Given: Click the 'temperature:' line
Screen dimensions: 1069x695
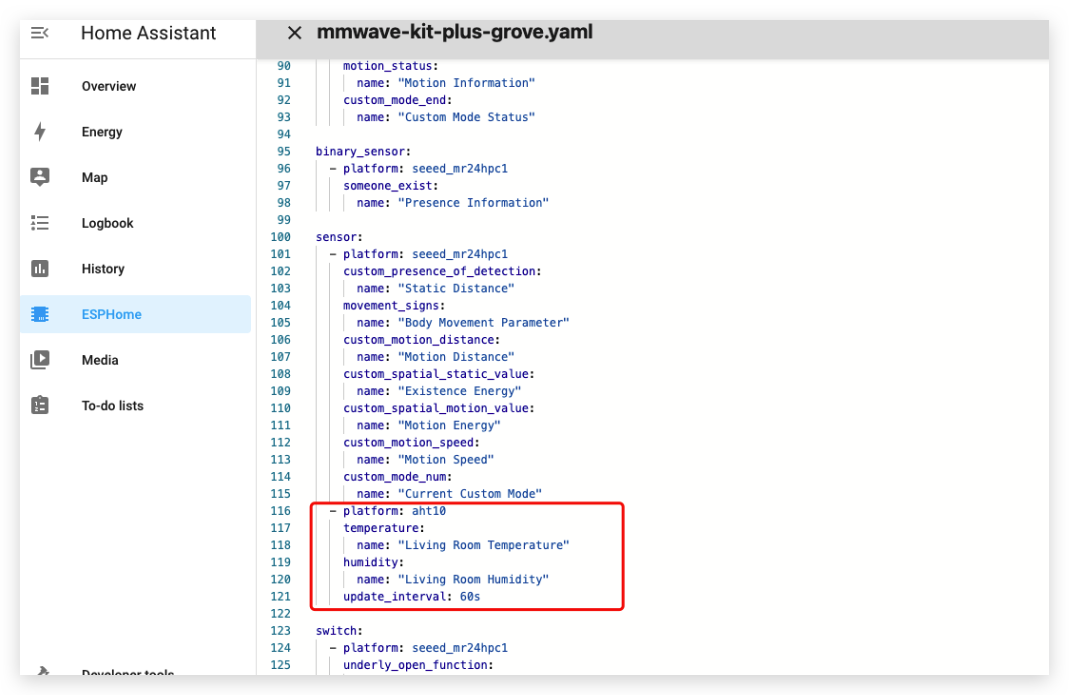Looking at the screenshot, I should [384, 528].
